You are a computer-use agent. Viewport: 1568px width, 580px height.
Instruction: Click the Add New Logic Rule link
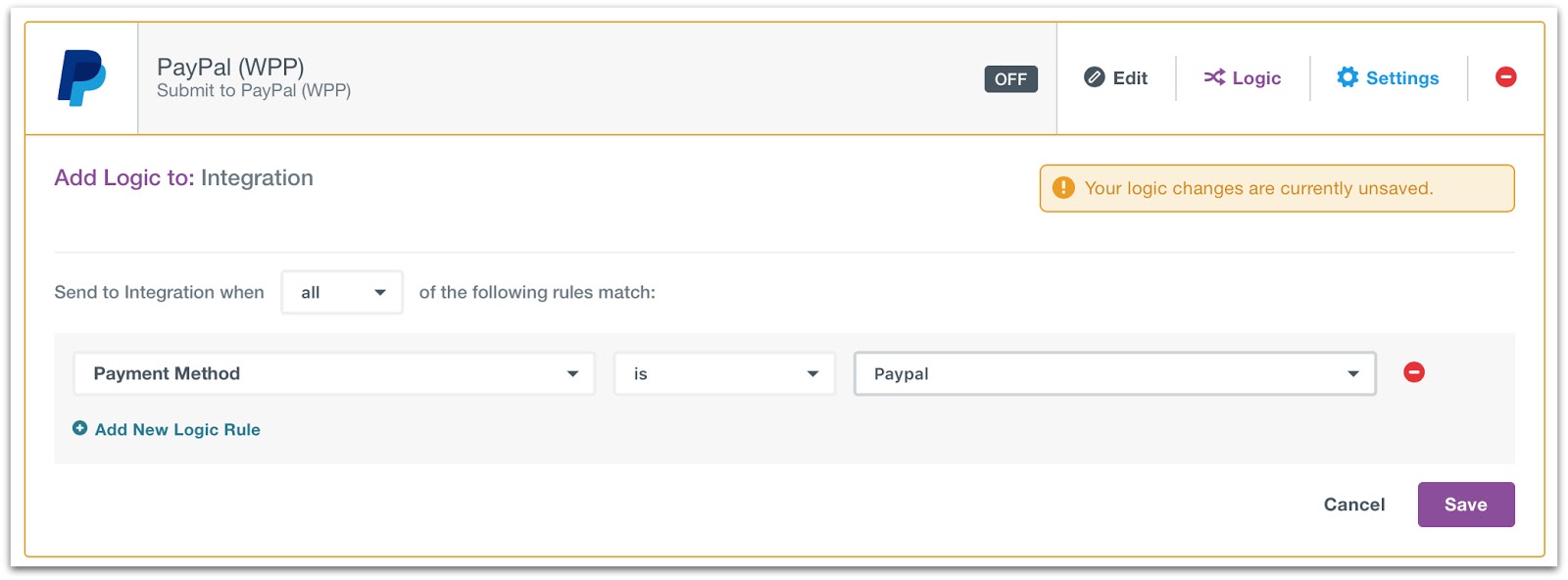pyautogui.click(x=177, y=429)
